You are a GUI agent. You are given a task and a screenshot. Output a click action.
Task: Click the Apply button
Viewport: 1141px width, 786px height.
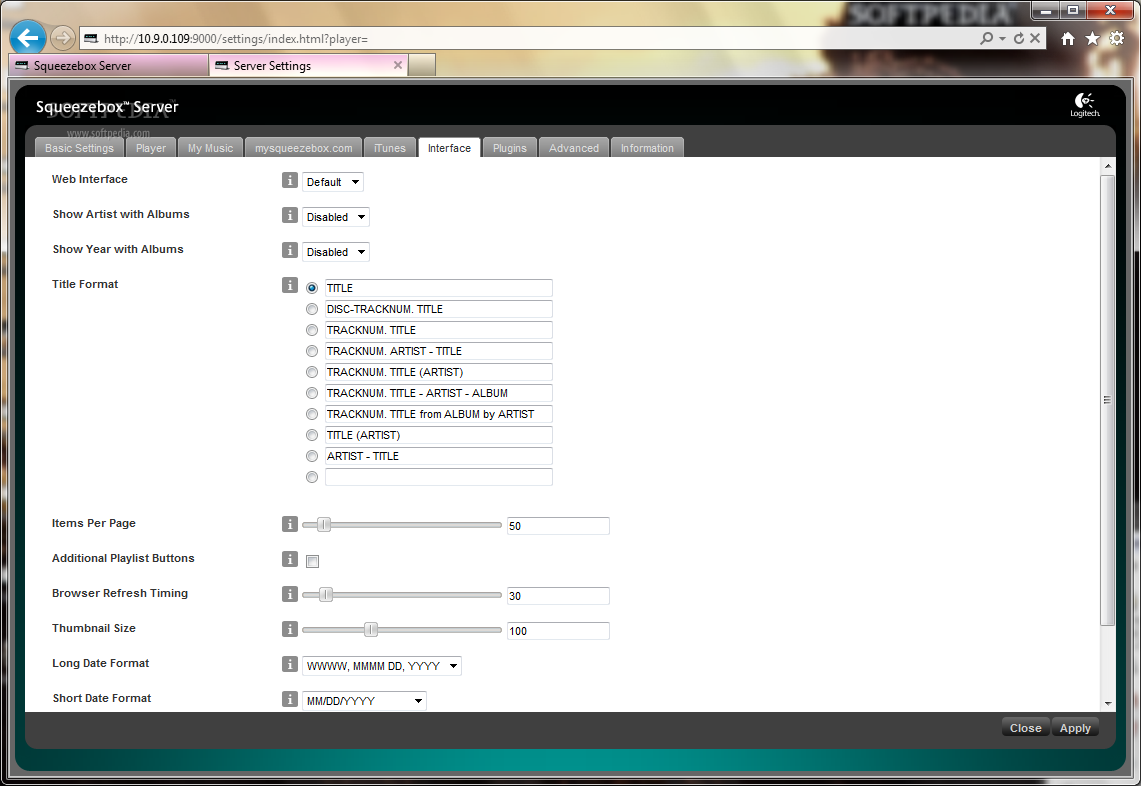1075,728
